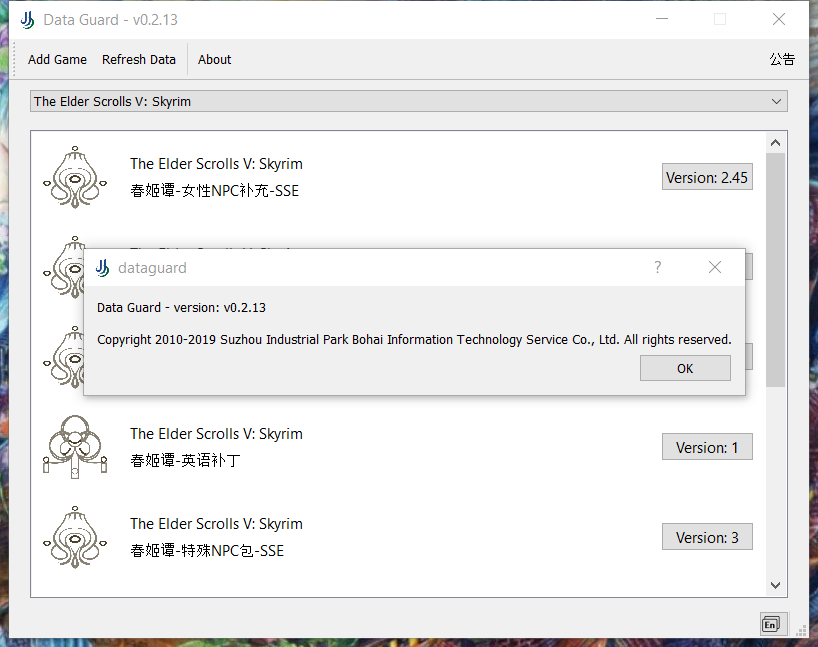
Task: Click the dataguard dialog logo icon
Action: pos(102,268)
